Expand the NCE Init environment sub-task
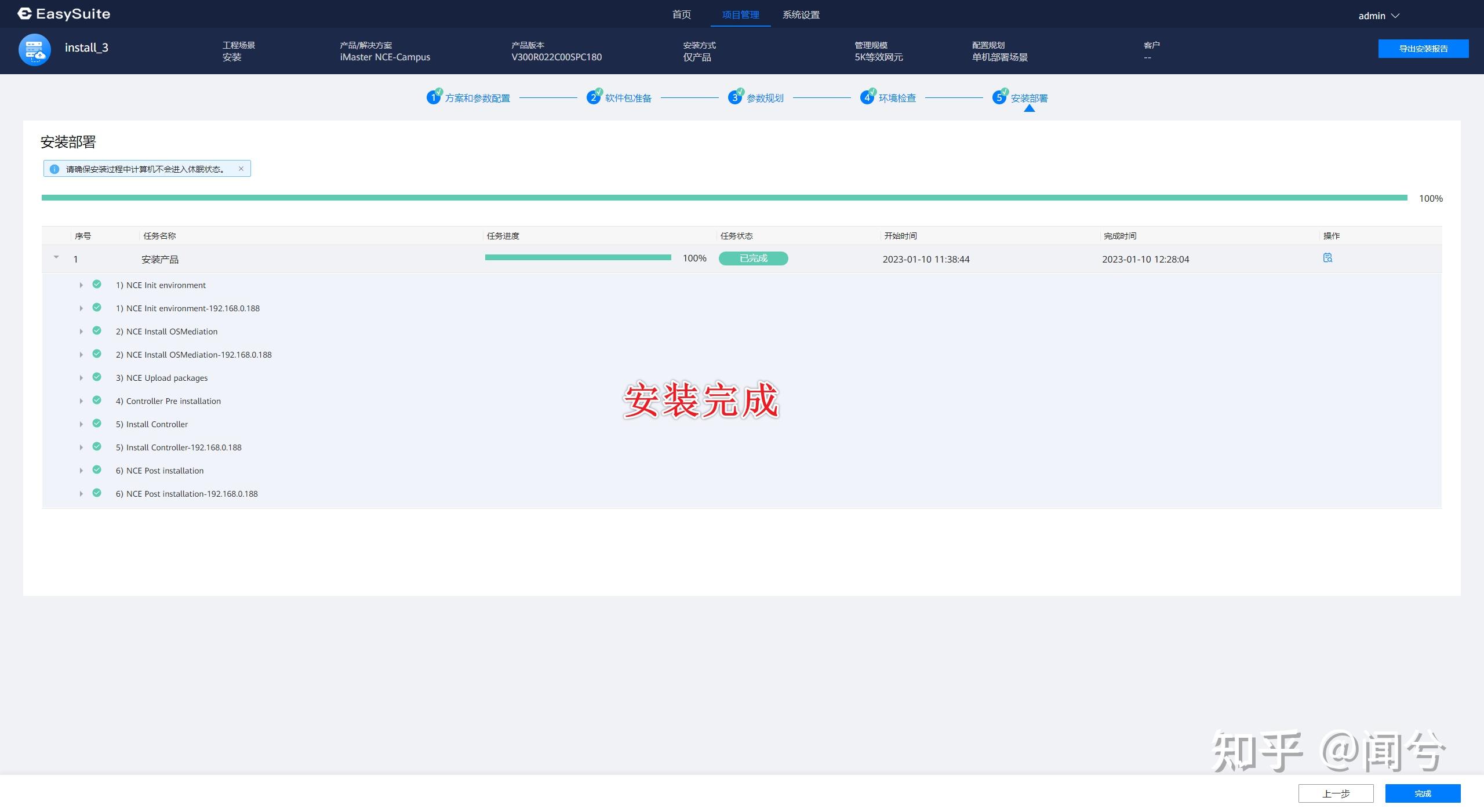 (x=81, y=285)
